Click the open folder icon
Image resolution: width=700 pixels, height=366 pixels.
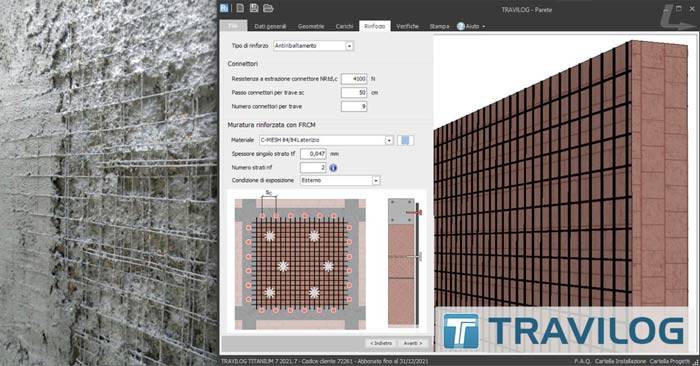[x=268, y=8]
